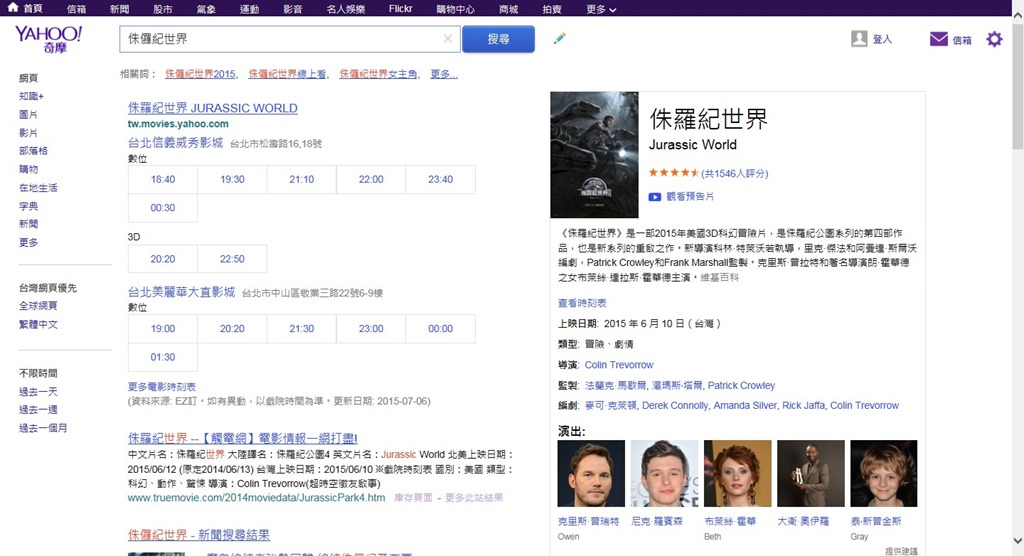Select the 19:30 showtime slot
The image size is (1024, 556).
232,180
